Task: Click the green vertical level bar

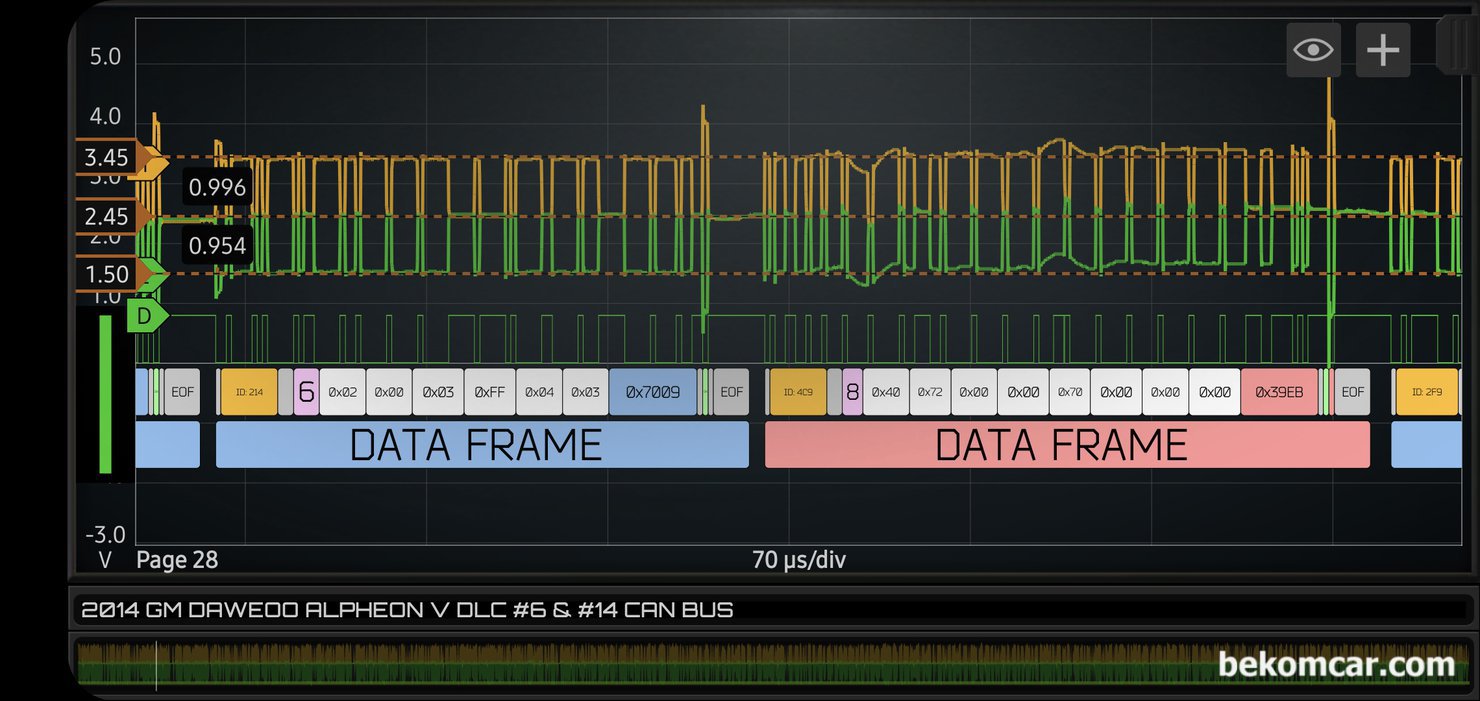Action: (105, 394)
